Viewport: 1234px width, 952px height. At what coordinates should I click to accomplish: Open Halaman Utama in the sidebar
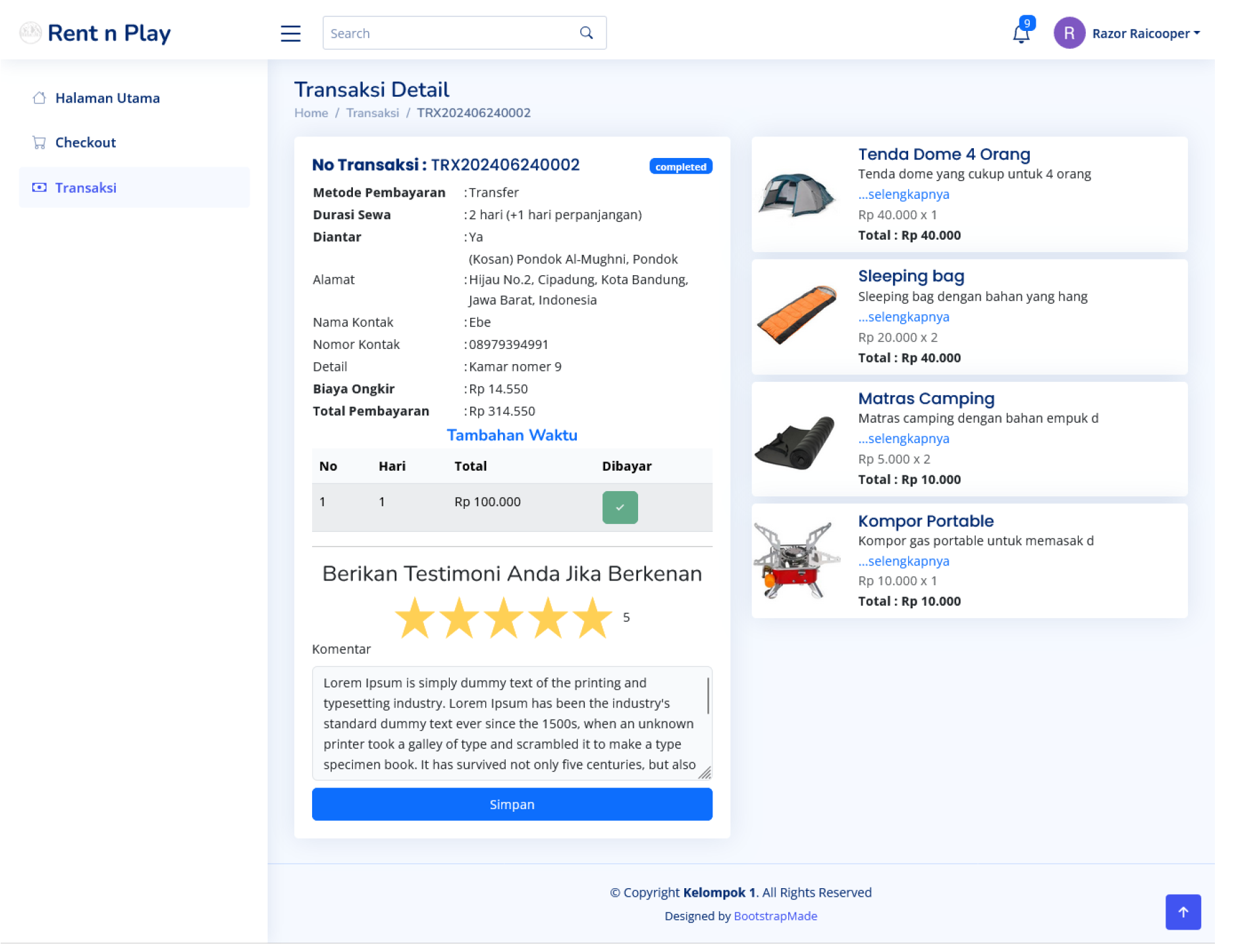point(107,98)
